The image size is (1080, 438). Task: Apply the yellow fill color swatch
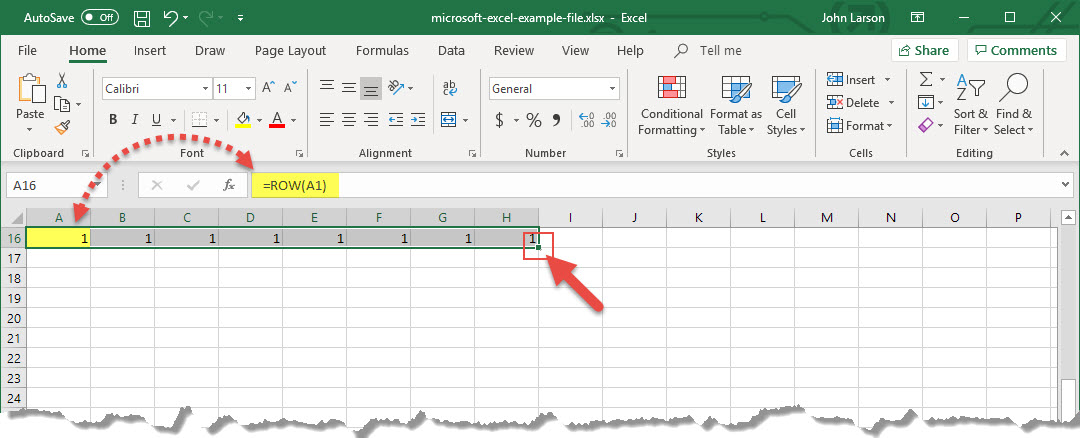coord(243,120)
